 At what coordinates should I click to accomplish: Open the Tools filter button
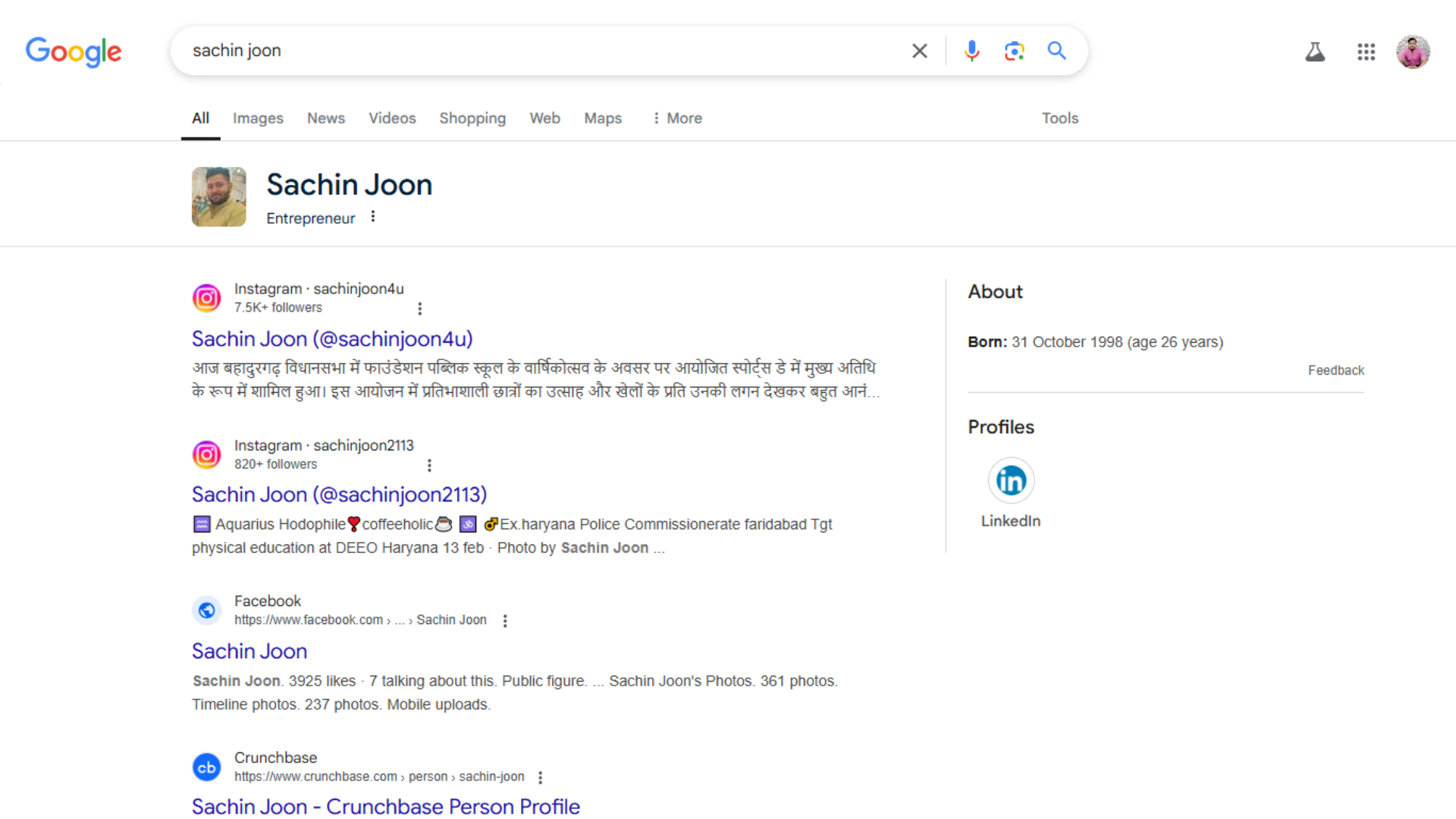(1059, 118)
